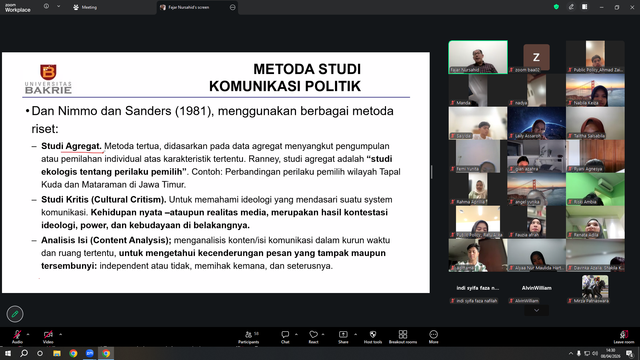Expand the dropdown chevron beside info icon
Viewport: 640px width, 360px height.
[58, 7]
